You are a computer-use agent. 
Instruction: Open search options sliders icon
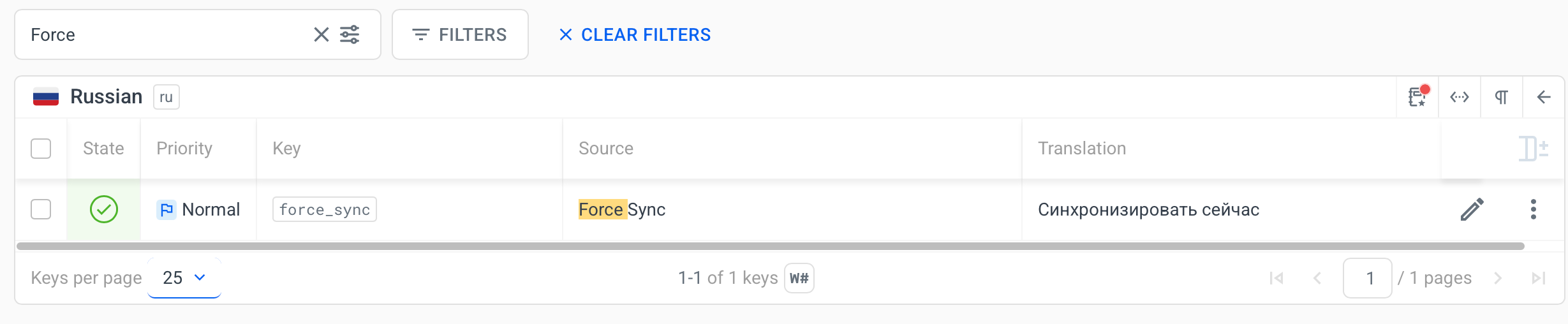pos(350,34)
